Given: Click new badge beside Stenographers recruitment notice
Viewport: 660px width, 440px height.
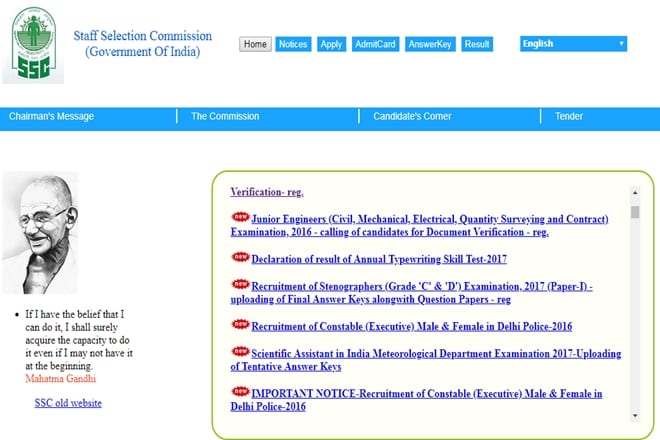Looking at the screenshot, I should [x=240, y=284].
